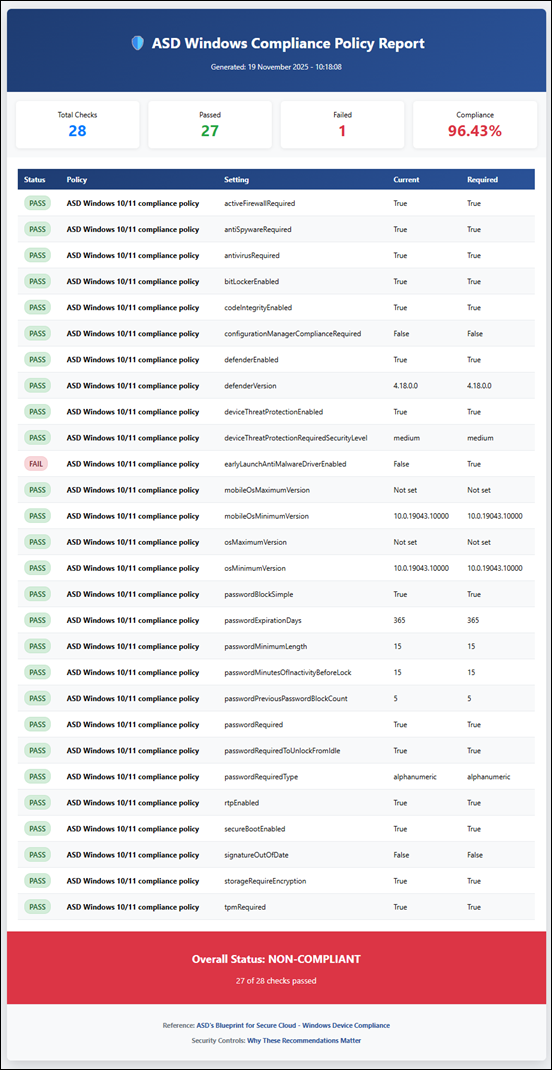Select the passwordRequired setting text
Screen dimensions: 552x1070
click(254, 725)
